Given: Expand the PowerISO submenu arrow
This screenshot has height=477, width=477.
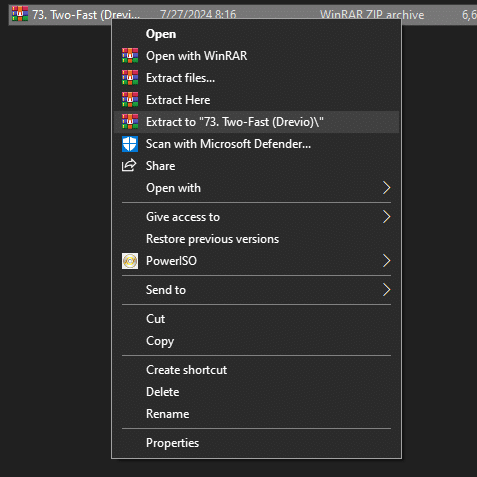Looking at the screenshot, I should tap(386, 261).
